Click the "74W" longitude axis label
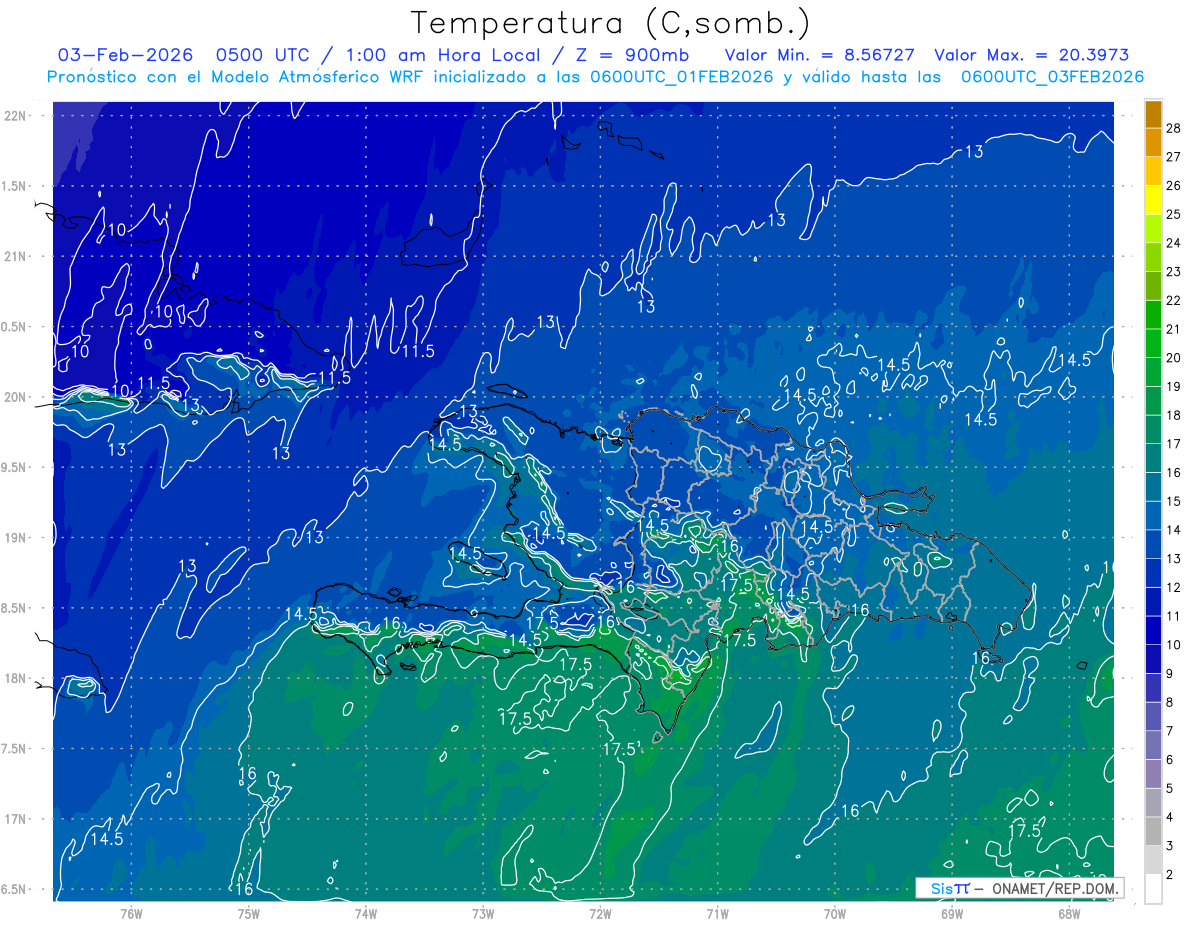 (x=366, y=913)
